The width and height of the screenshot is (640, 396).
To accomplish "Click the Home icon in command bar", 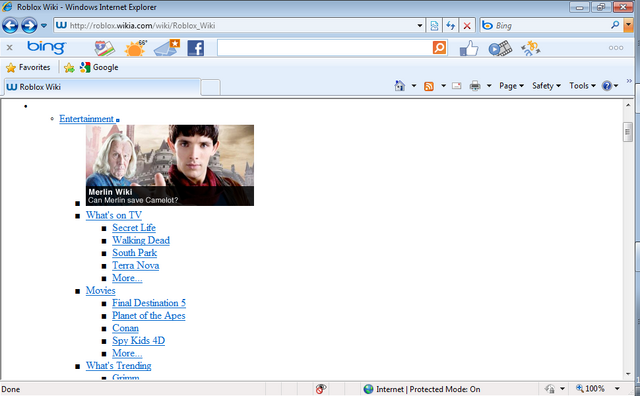I will click(400, 86).
